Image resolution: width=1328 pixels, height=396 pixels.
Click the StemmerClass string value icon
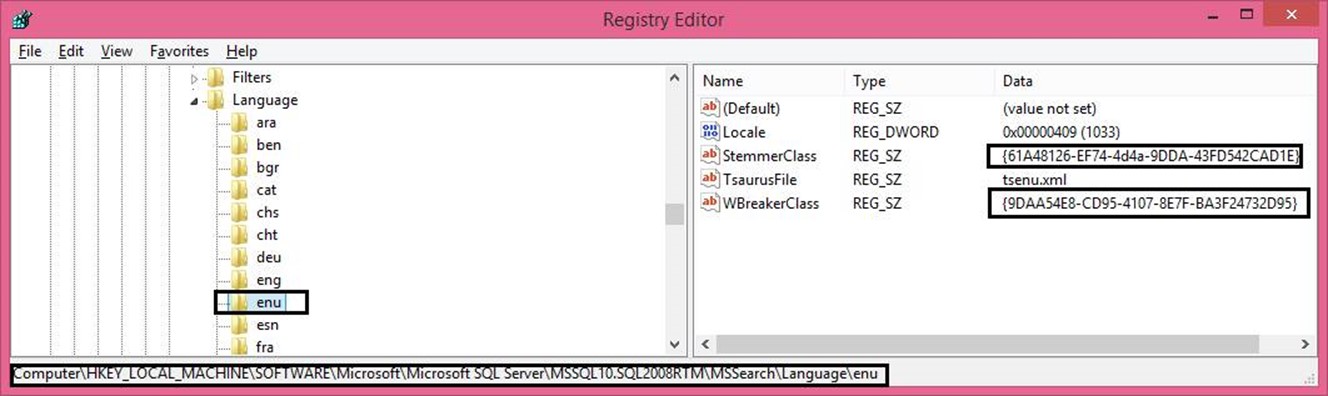(x=710, y=156)
